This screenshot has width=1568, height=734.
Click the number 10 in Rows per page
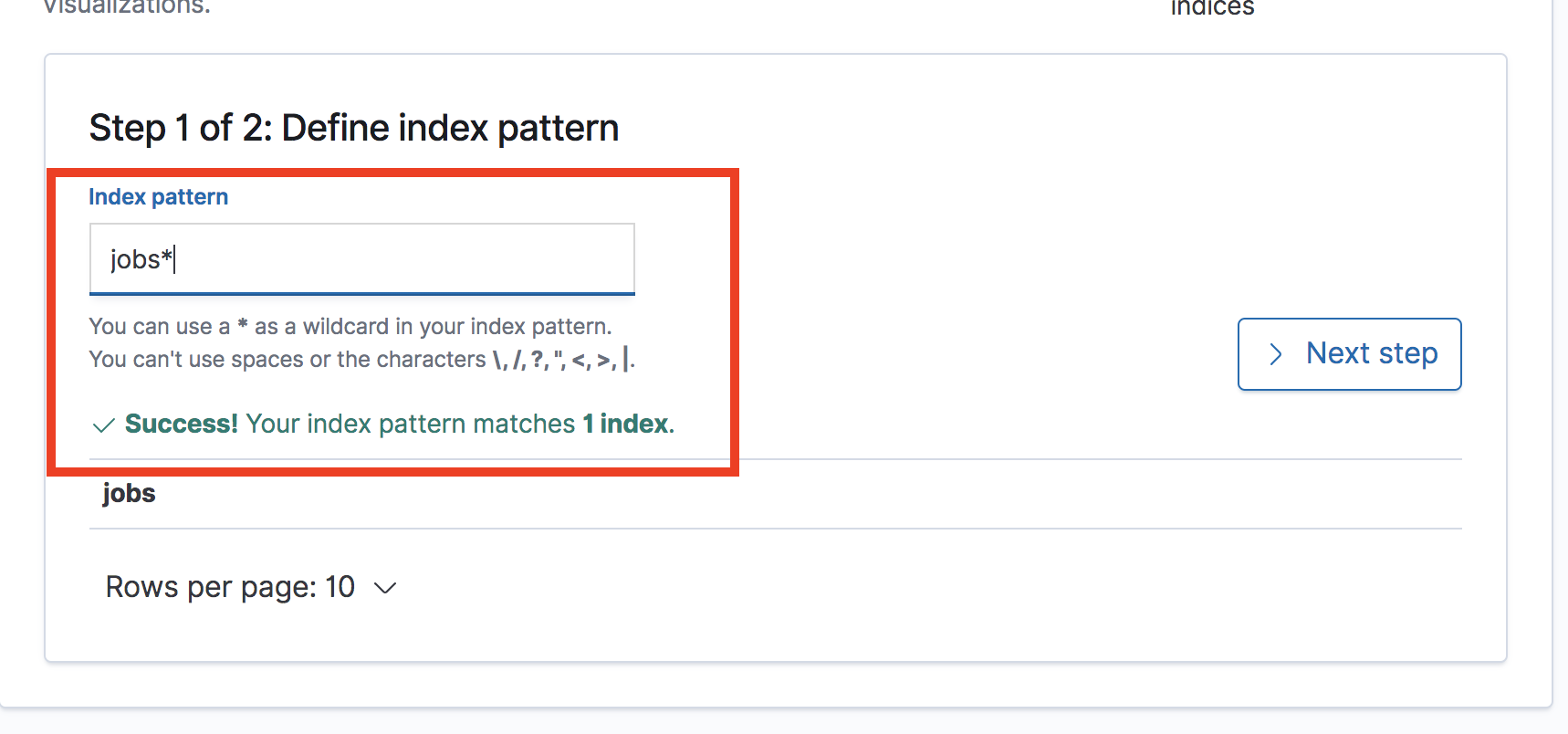coord(340,587)
